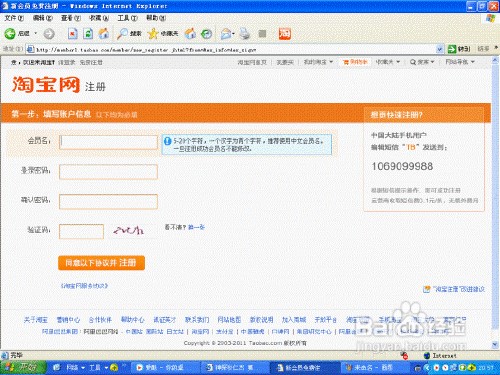Click the Mail envelope icon
Image resolution: width=500 pixels, height=375 pixels.
[x=226, y=34]
